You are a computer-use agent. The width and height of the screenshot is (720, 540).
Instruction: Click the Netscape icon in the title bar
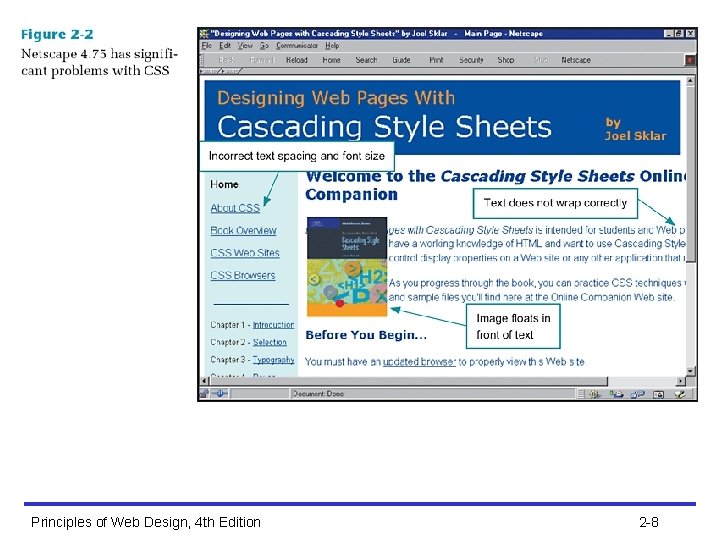(x=204, y=34)
